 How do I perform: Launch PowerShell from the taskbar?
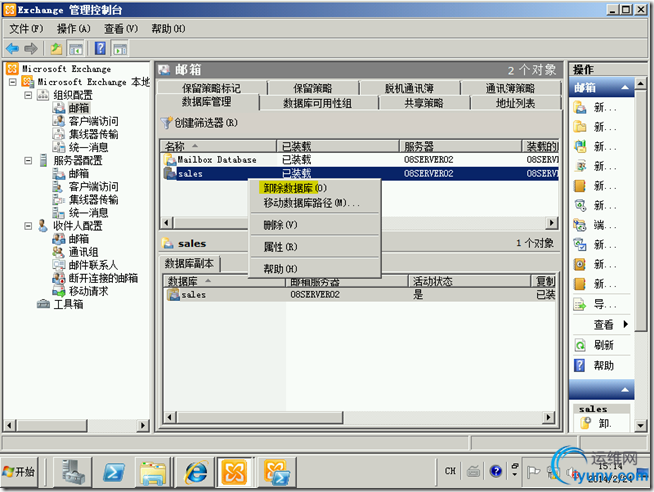pyautogui.click(x=114, y=472)
